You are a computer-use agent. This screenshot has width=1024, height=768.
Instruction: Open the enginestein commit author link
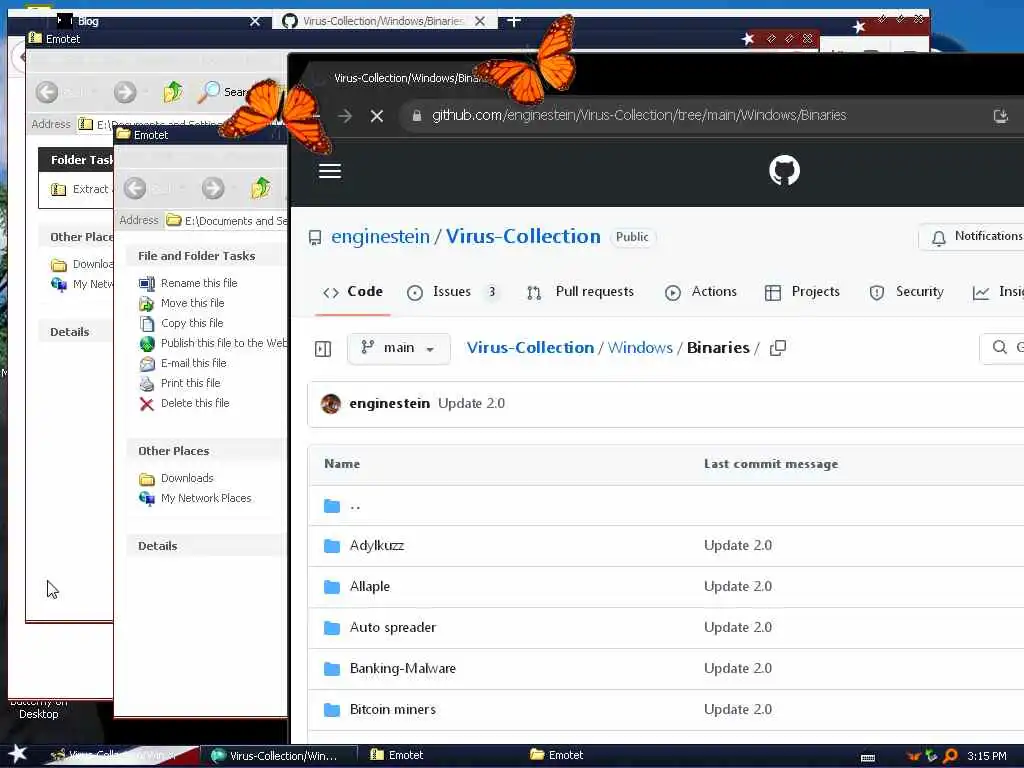[x=389, y=403]
